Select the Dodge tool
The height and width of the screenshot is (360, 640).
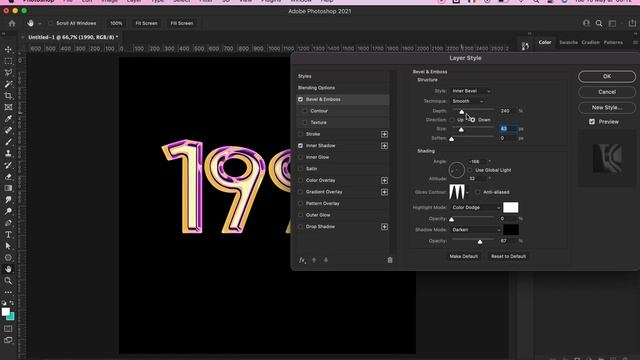click(x=8, y=211)
